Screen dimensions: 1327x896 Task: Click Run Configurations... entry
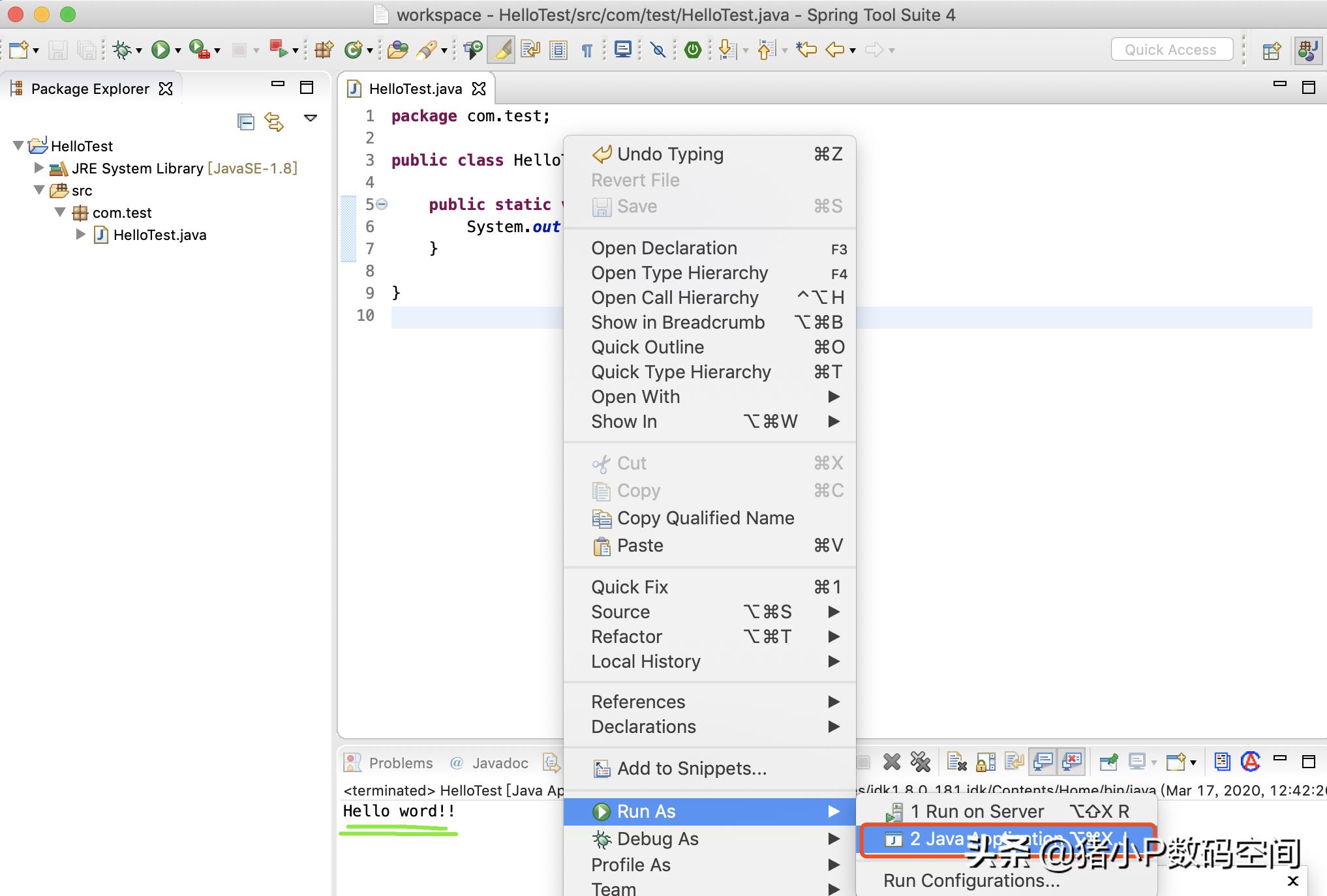click(971, 880)
